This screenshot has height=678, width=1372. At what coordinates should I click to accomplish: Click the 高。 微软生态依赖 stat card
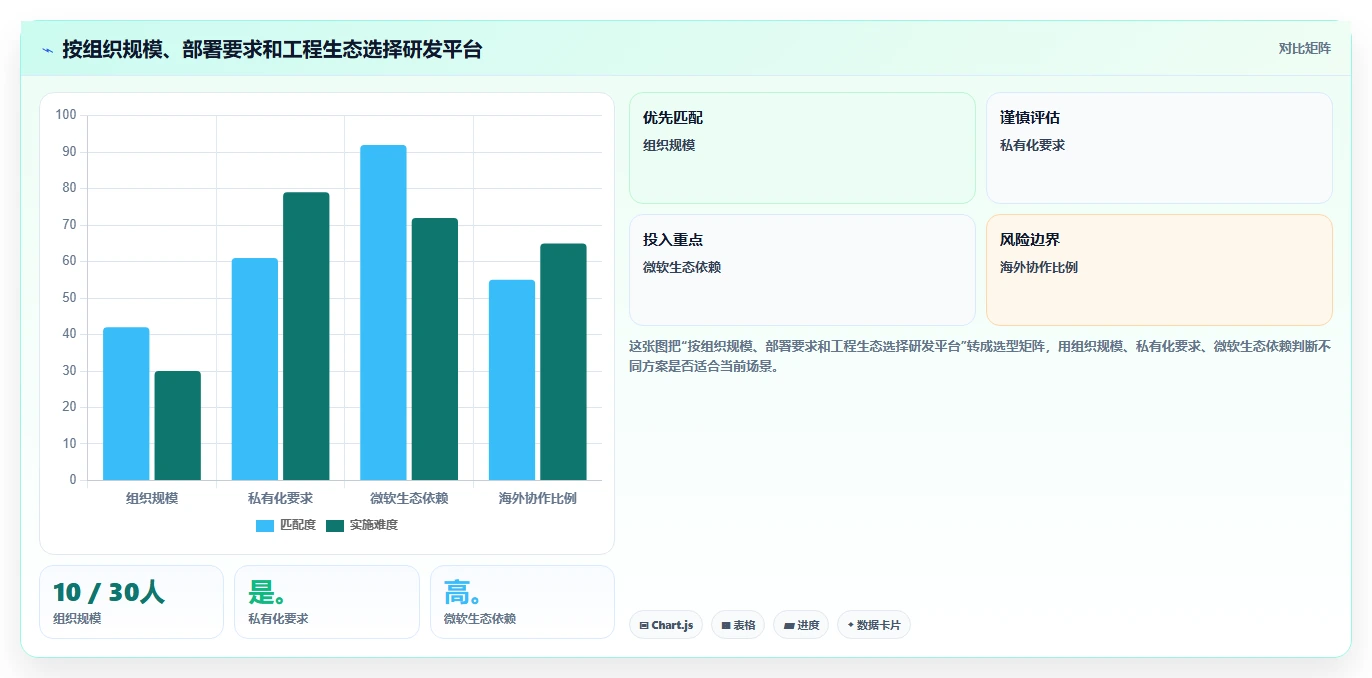(522, 602)
